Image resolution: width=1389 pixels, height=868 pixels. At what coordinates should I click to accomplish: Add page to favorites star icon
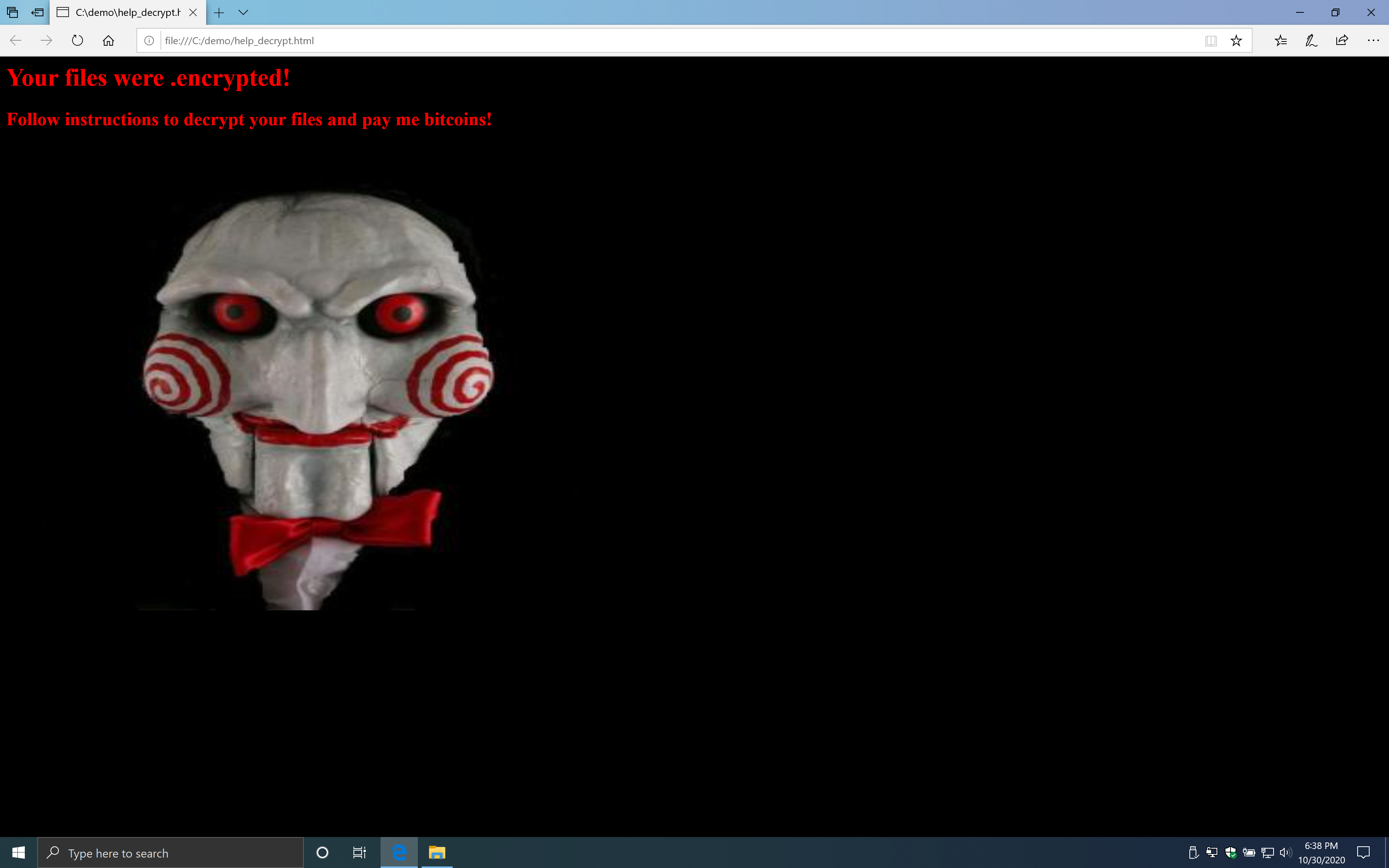coord(1236,41)
